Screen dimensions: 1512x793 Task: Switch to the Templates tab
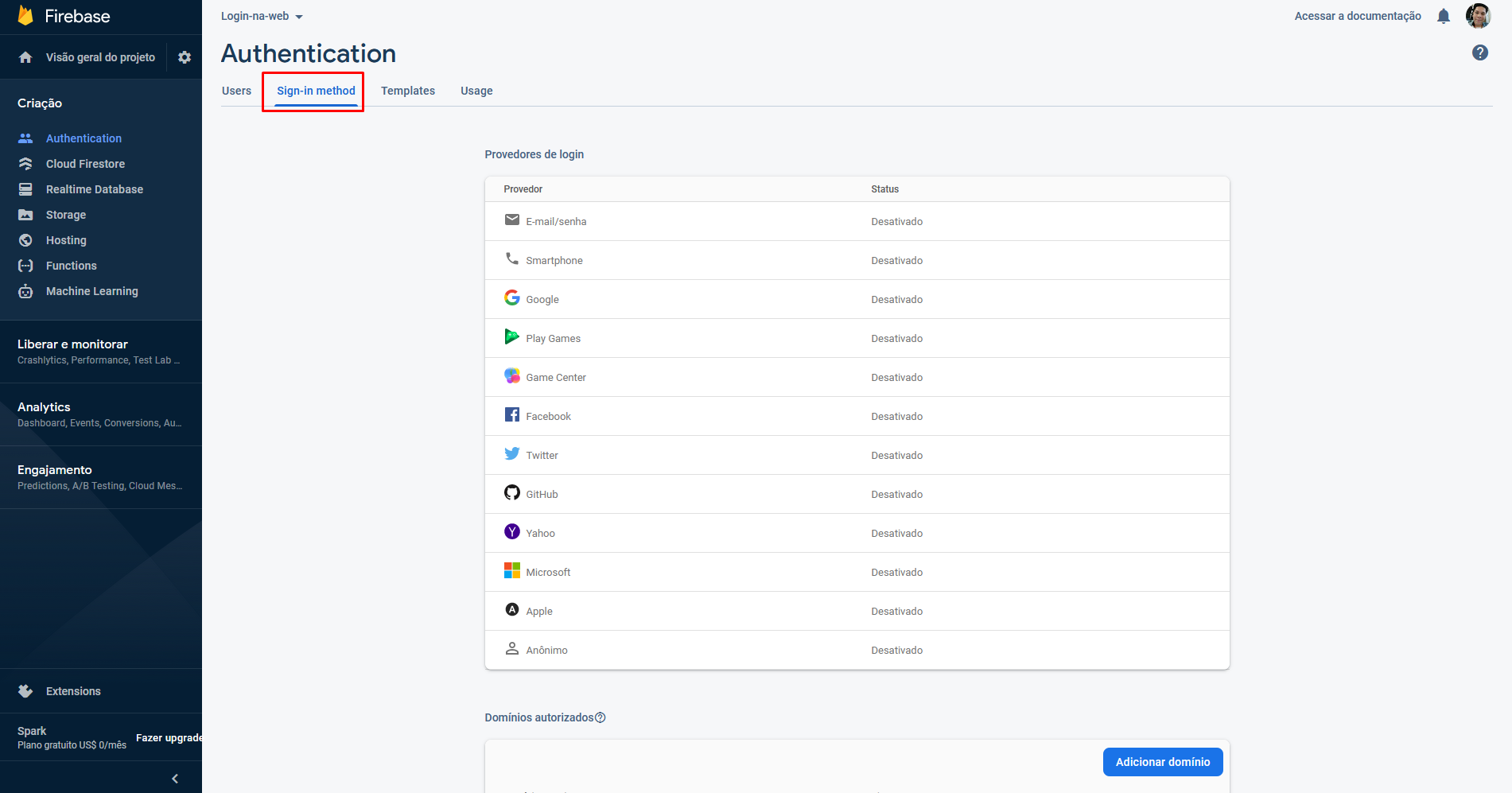coord(408,91)
